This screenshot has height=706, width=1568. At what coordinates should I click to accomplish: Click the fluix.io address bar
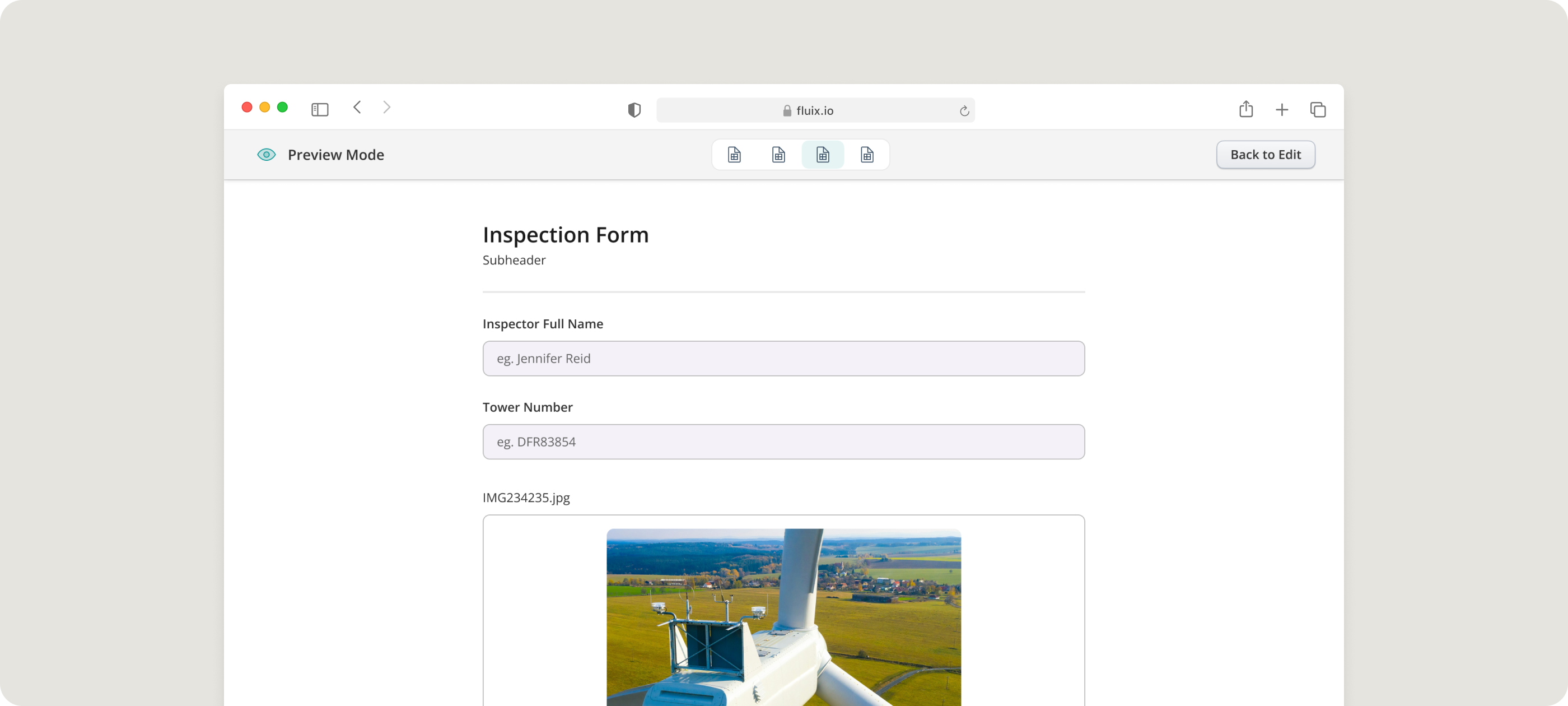click(x=814, y=110)
